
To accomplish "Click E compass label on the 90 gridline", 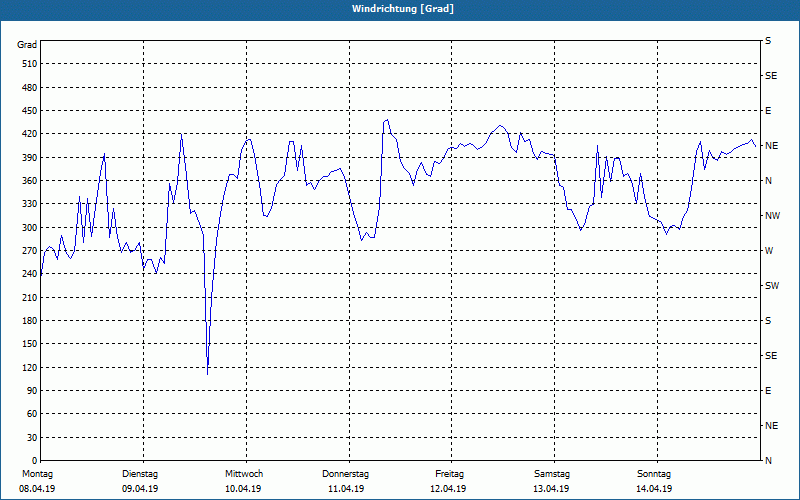I will click(768, 391).
